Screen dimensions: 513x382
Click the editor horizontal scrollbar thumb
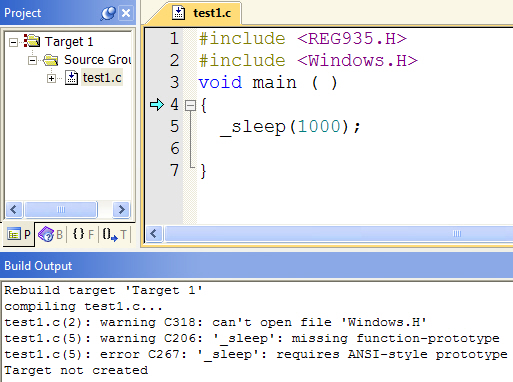click(x=339, y=234)
